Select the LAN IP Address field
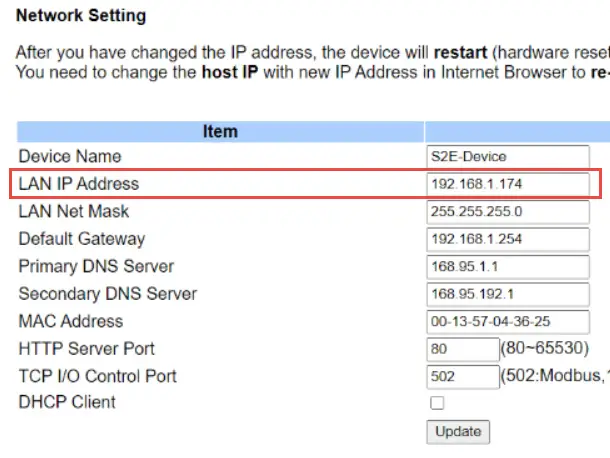610x458 pixels. pos(509,185)
